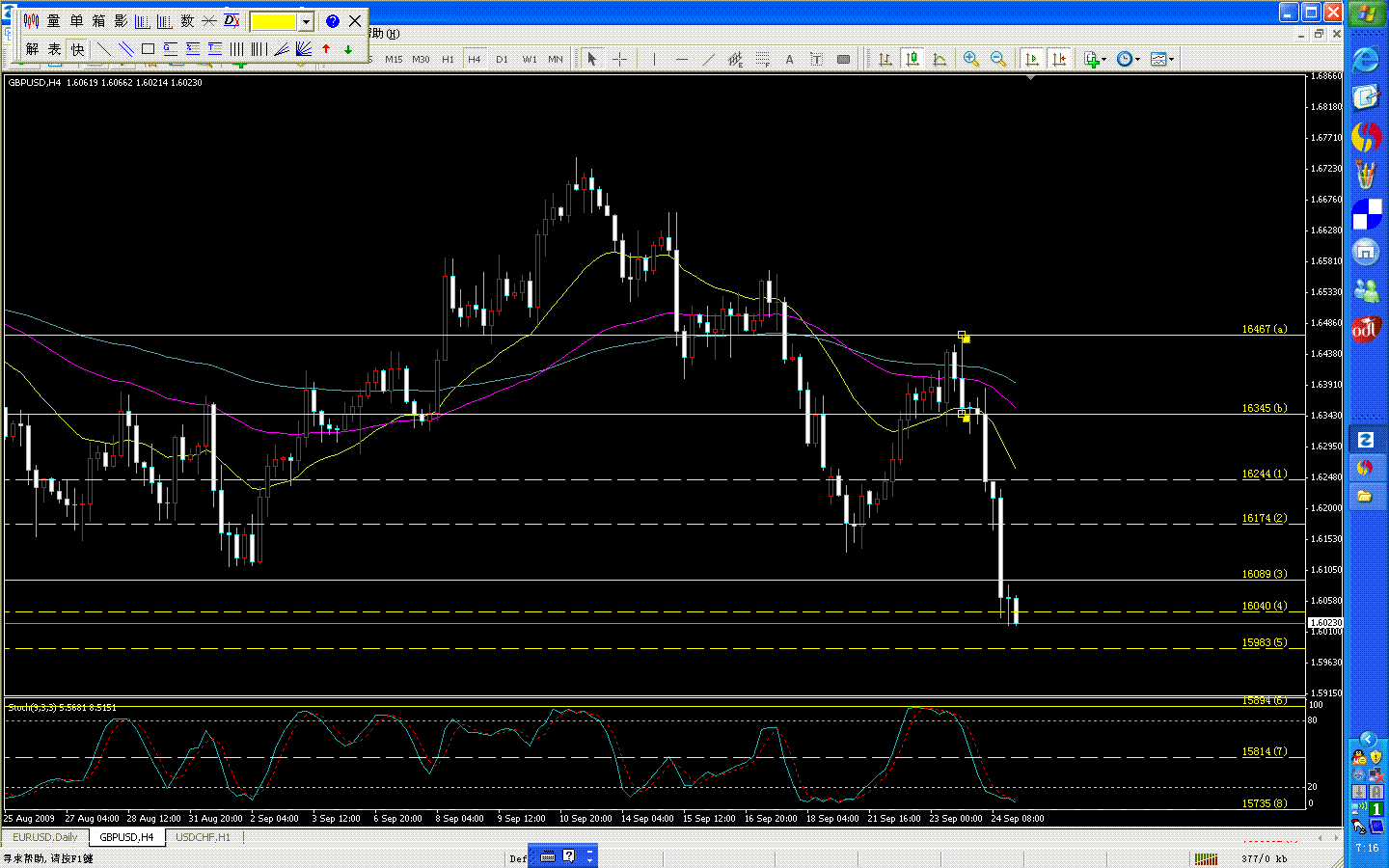Open the EURUSD,Daily chart tab
Image resolution: width=1389 pixels, height=868 pixels.
pyautogui.click(x=45, y=837)
